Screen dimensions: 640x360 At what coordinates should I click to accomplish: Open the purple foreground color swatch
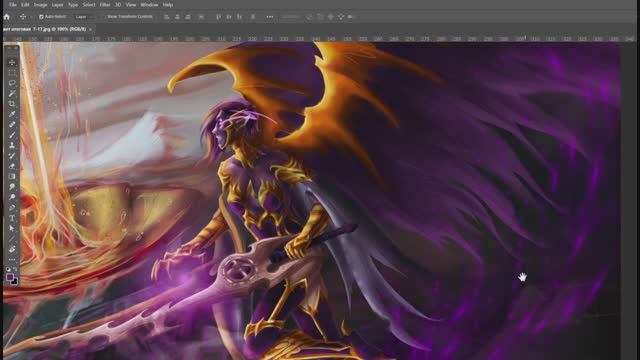(10, 277)
